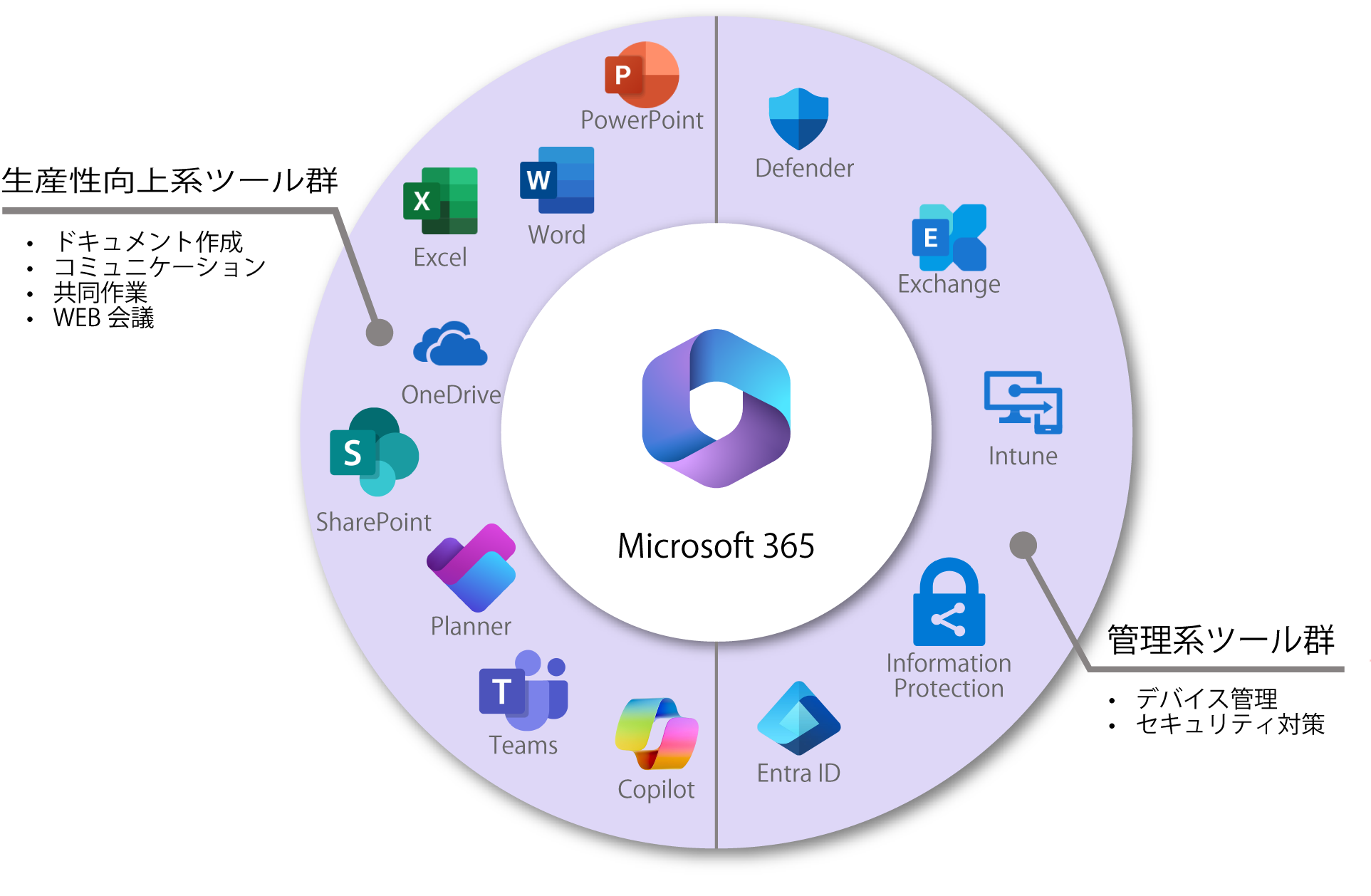This screenshot has height=896, width=1371.
Task: Click the PowerPoint icon
Action: click(642, 75)
